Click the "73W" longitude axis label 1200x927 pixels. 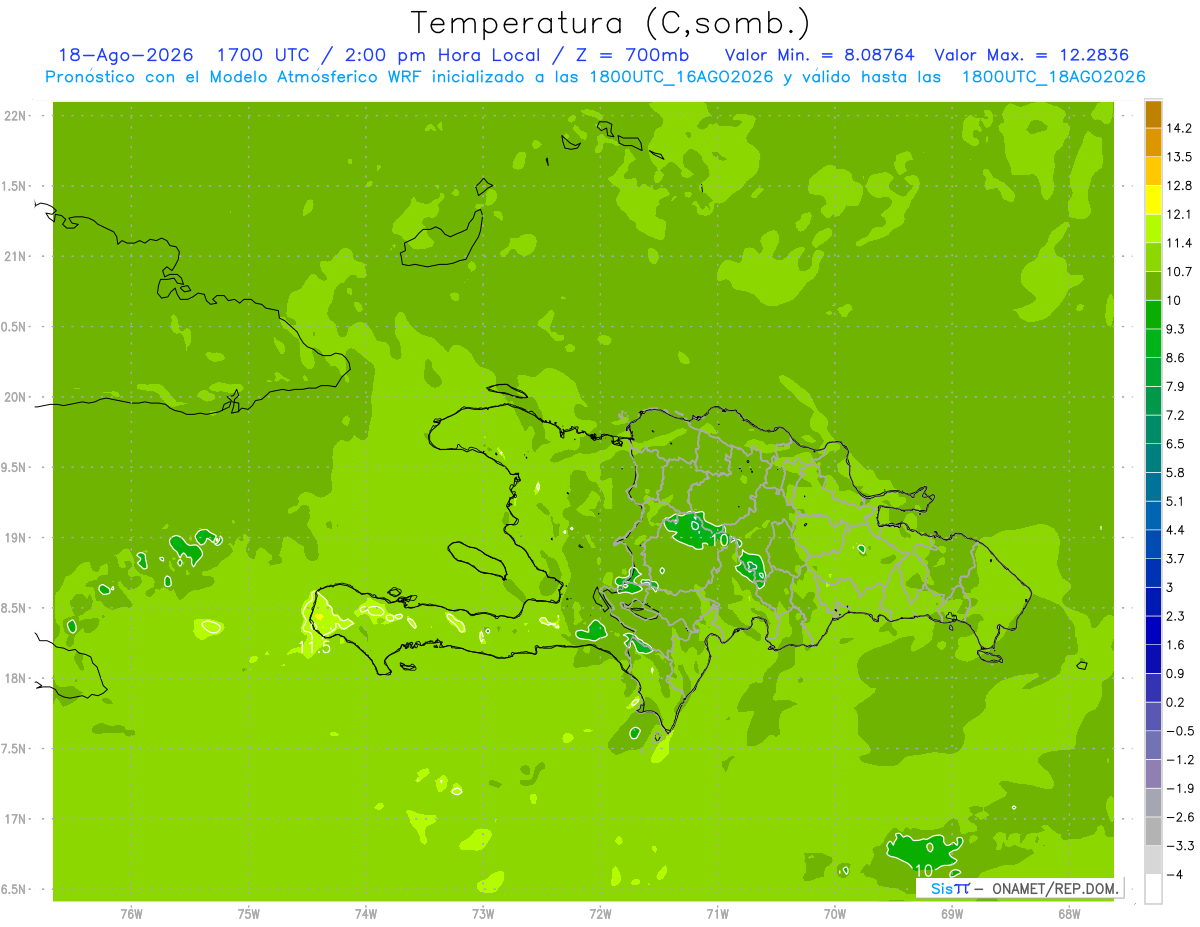(x=483, y=914)
